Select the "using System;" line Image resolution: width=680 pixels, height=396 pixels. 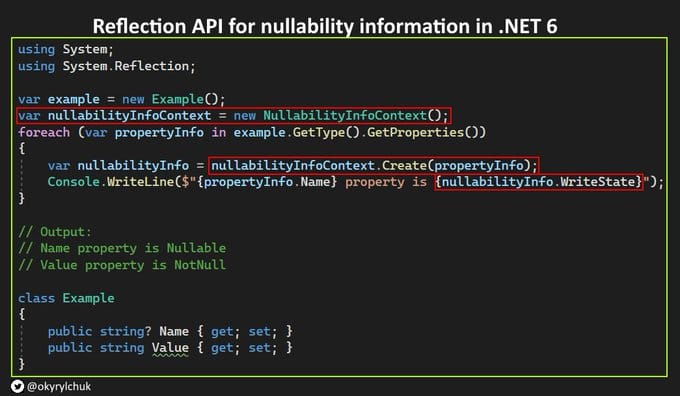point(65,49)
